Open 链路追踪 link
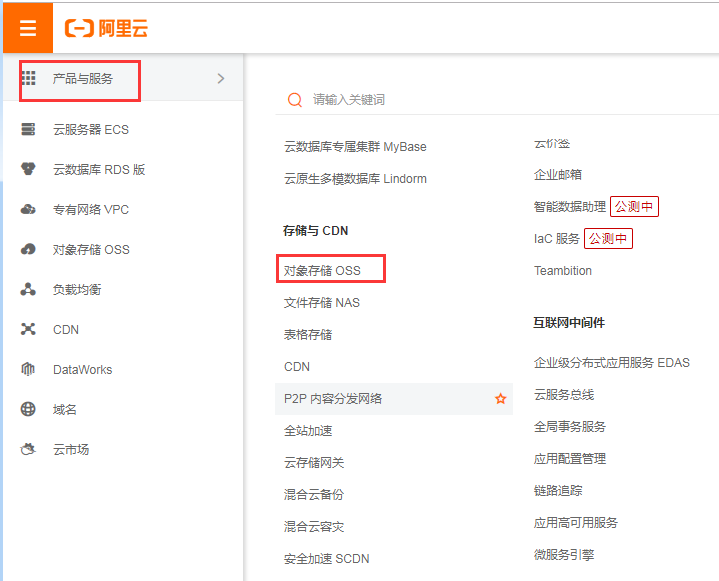719x581 pixels. (558, 491)
